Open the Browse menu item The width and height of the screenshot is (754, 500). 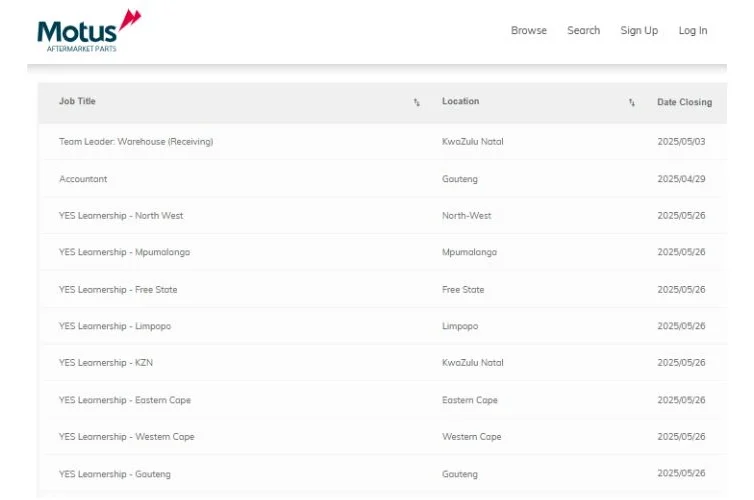point(528,31)
